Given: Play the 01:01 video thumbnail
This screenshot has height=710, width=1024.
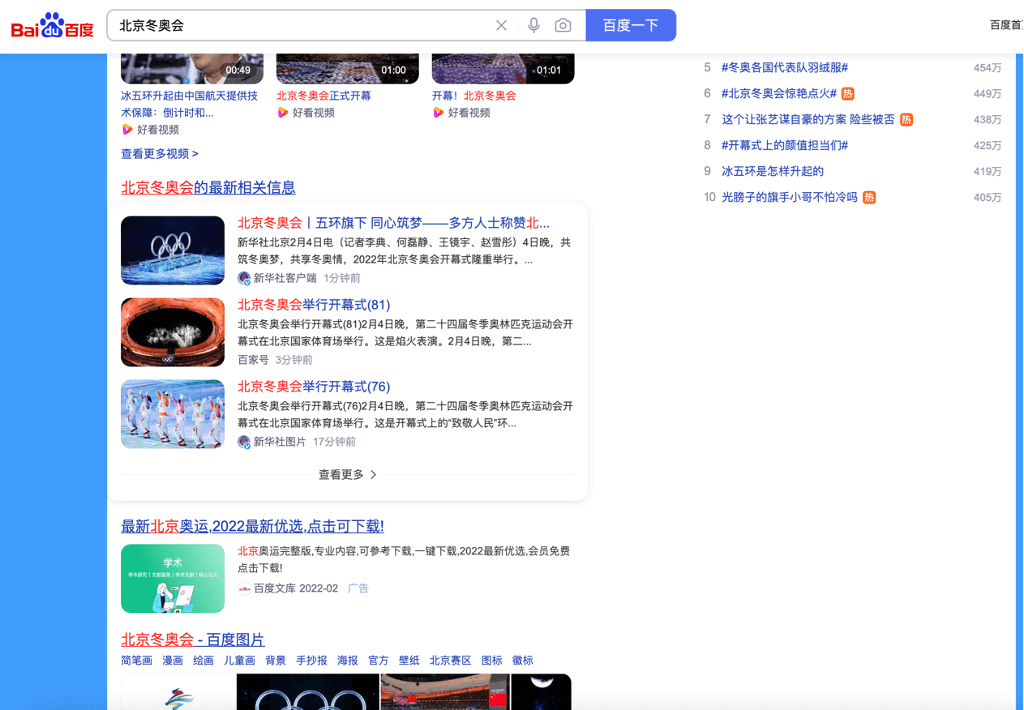Looking at the screenshot, I should click(x=503, y=69).
